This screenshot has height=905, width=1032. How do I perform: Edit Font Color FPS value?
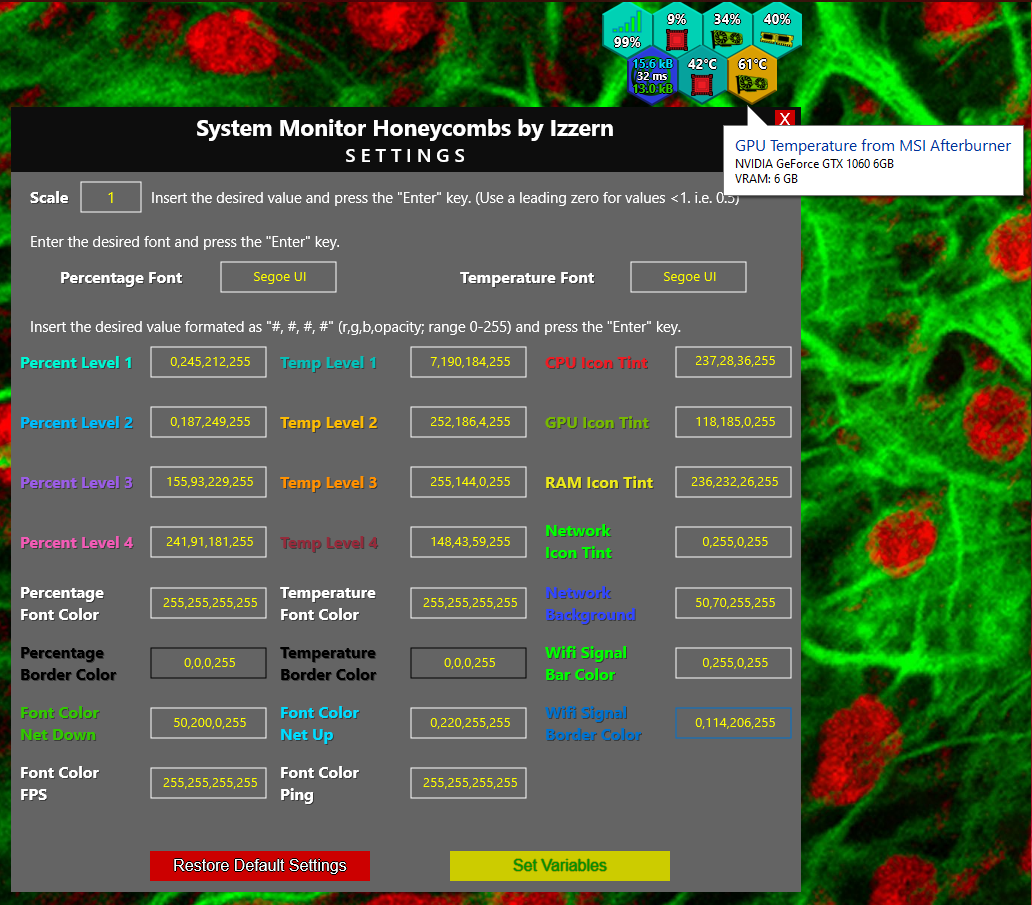(209, 783)
